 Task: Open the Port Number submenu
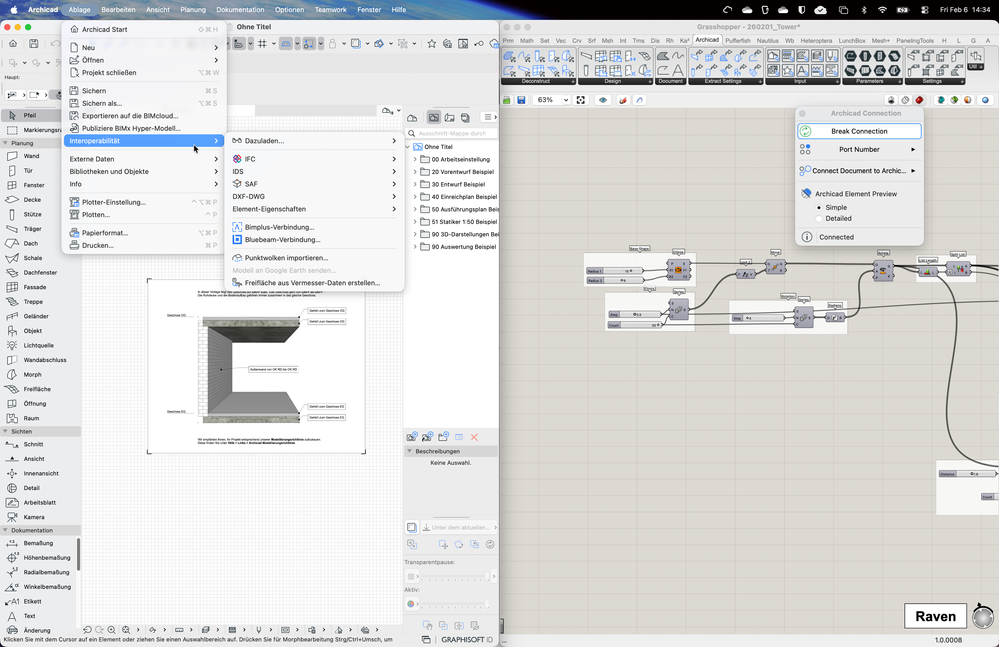pyautogui.click(x=859, y=150)
